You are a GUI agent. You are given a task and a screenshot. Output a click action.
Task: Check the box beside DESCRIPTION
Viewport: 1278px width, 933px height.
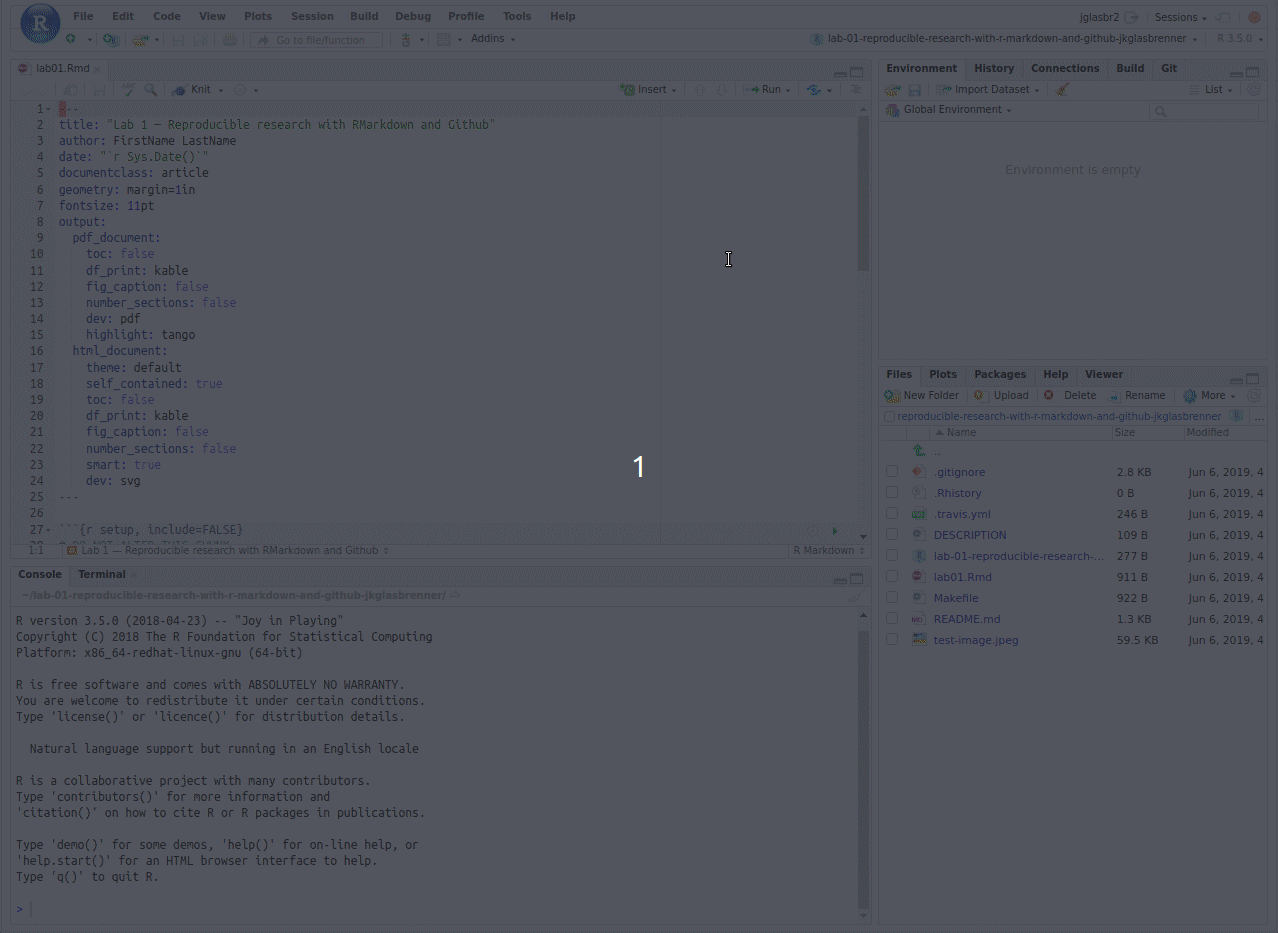pyautogui.click(x=892, y=535)
